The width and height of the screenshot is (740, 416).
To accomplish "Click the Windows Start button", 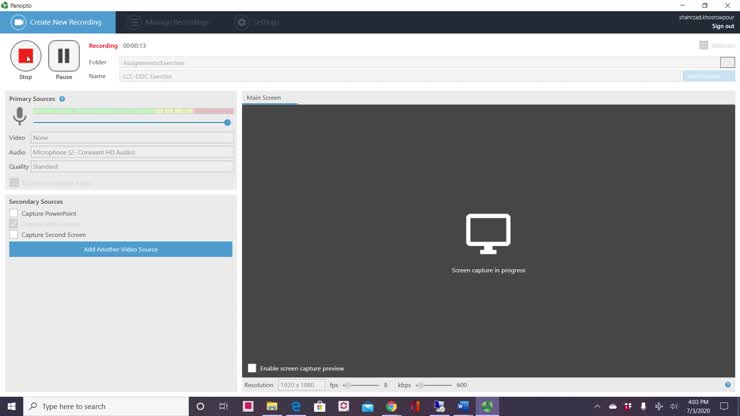I will (12, 407).
